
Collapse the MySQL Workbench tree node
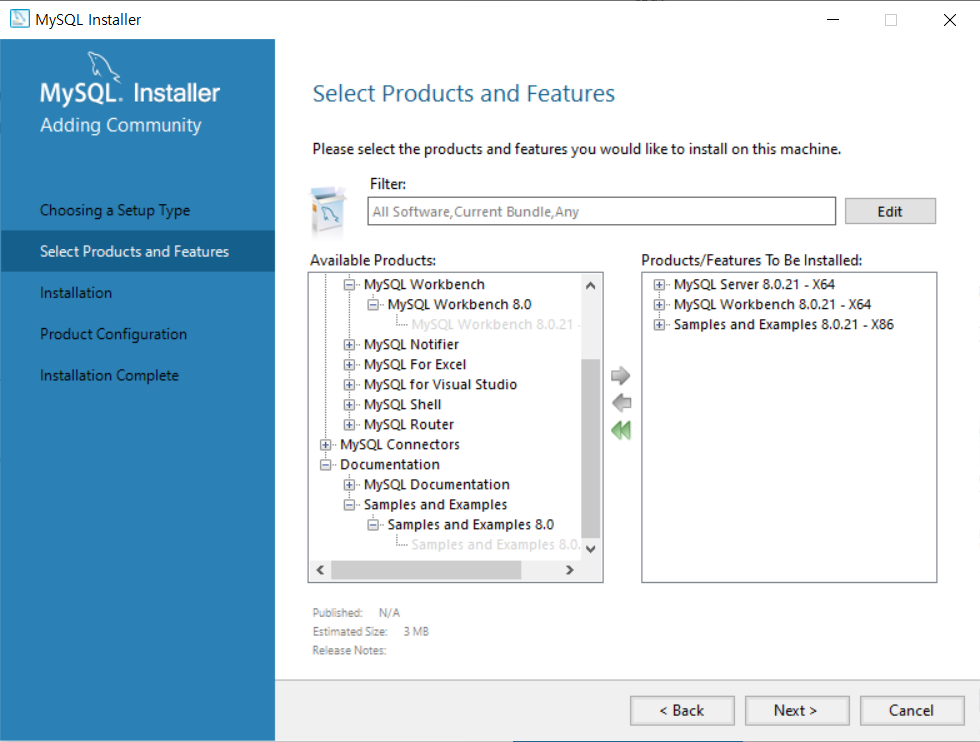point(349,285)
